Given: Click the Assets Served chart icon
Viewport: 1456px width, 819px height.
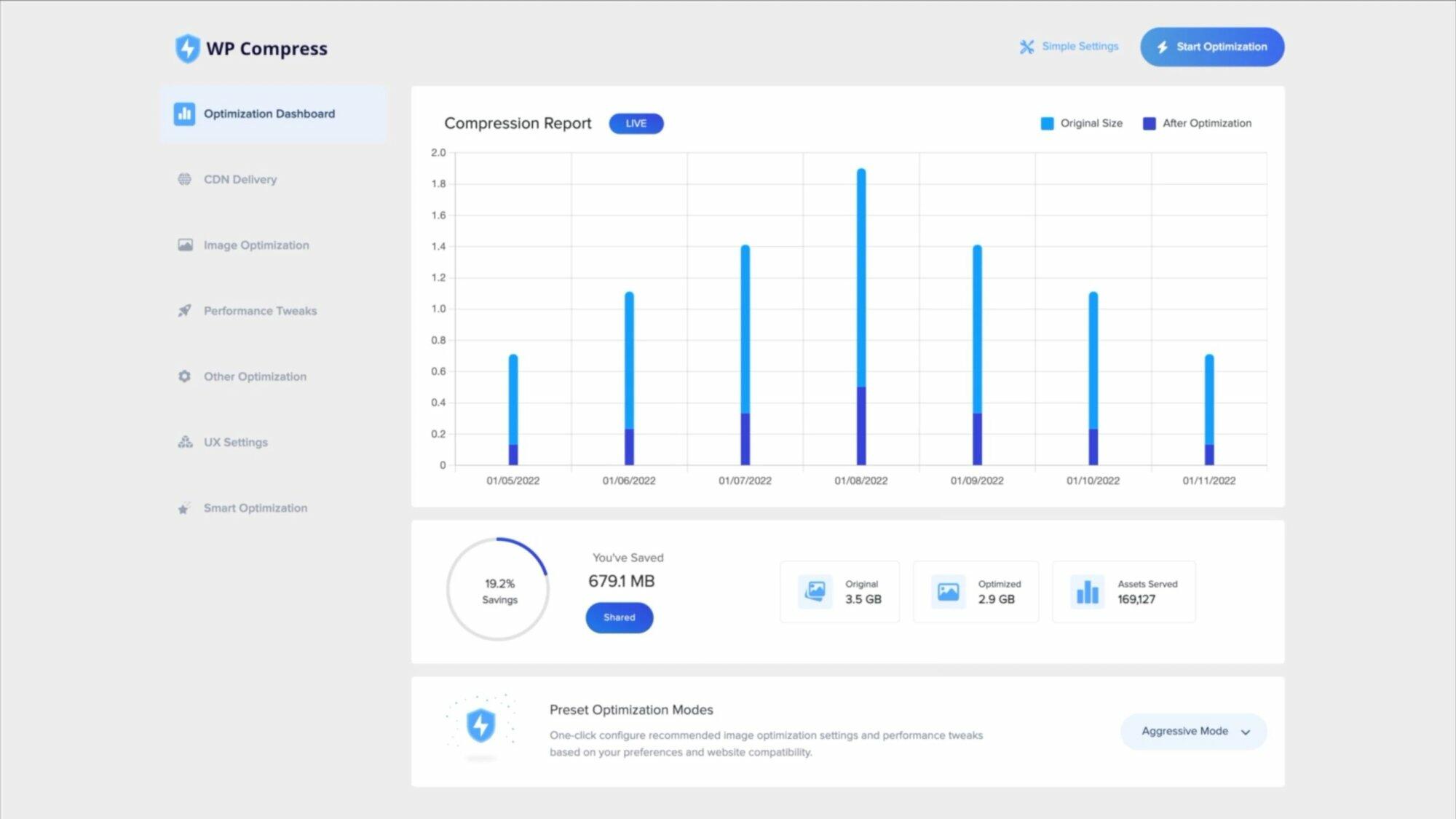Looking at the screenshot, I should click(1087, 592).
